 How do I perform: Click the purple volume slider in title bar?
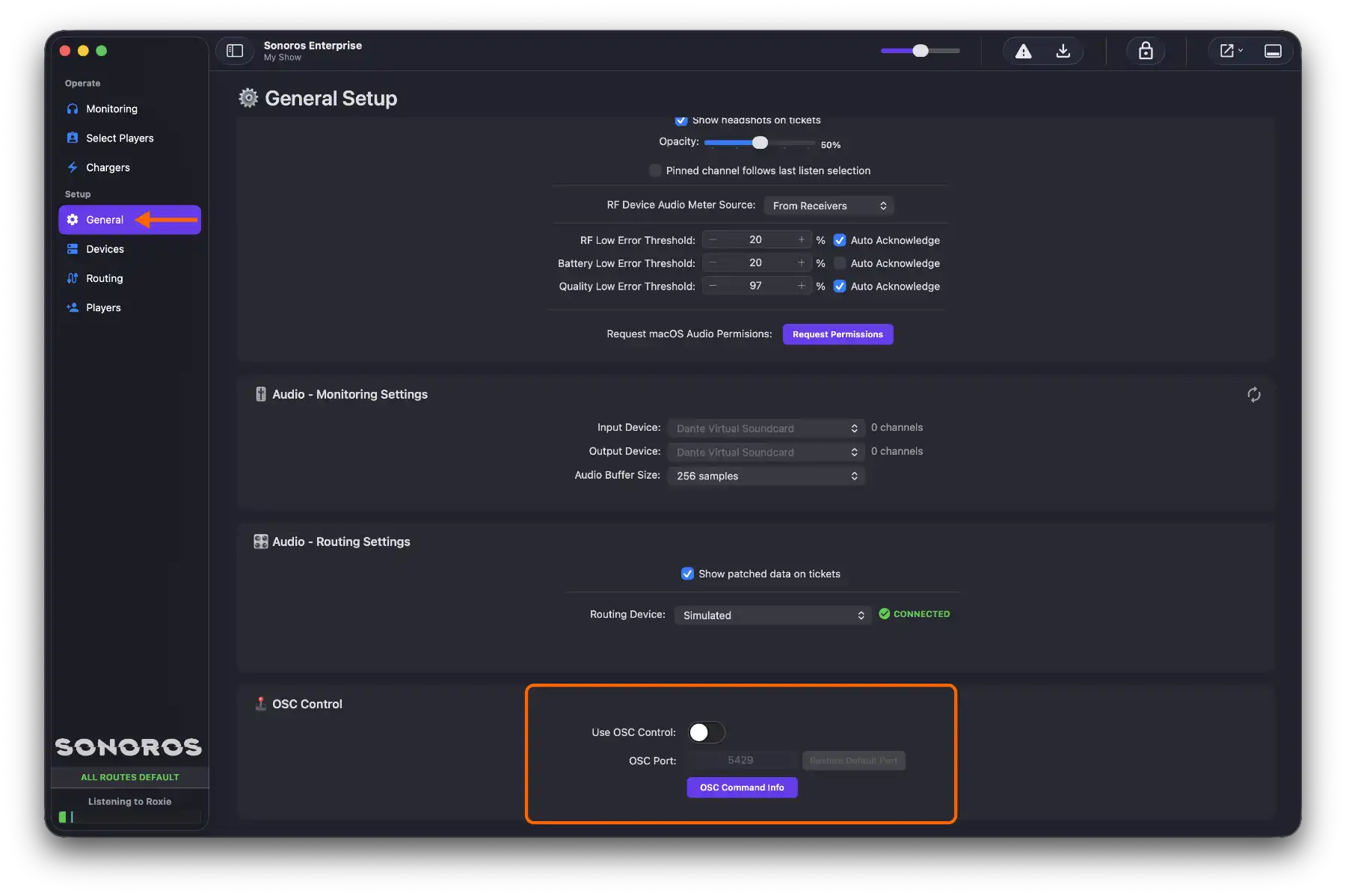click(x=920, y=51)
